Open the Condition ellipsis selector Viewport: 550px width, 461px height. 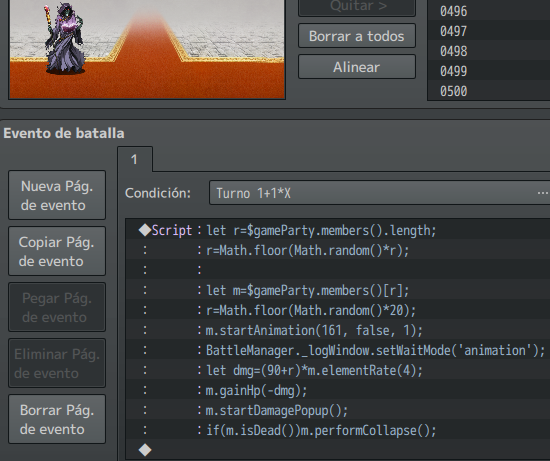click(542, 193)
